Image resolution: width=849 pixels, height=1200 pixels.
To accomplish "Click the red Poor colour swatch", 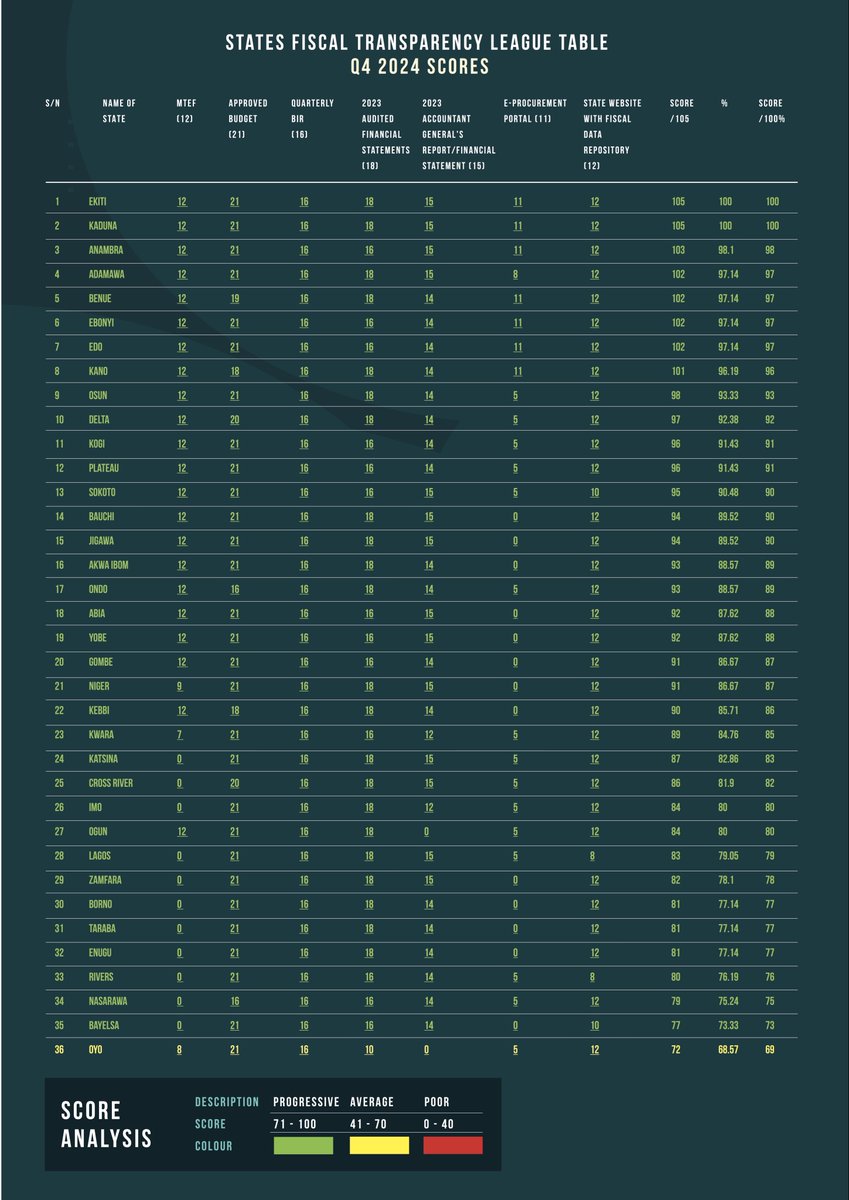I will [453, 1145].
